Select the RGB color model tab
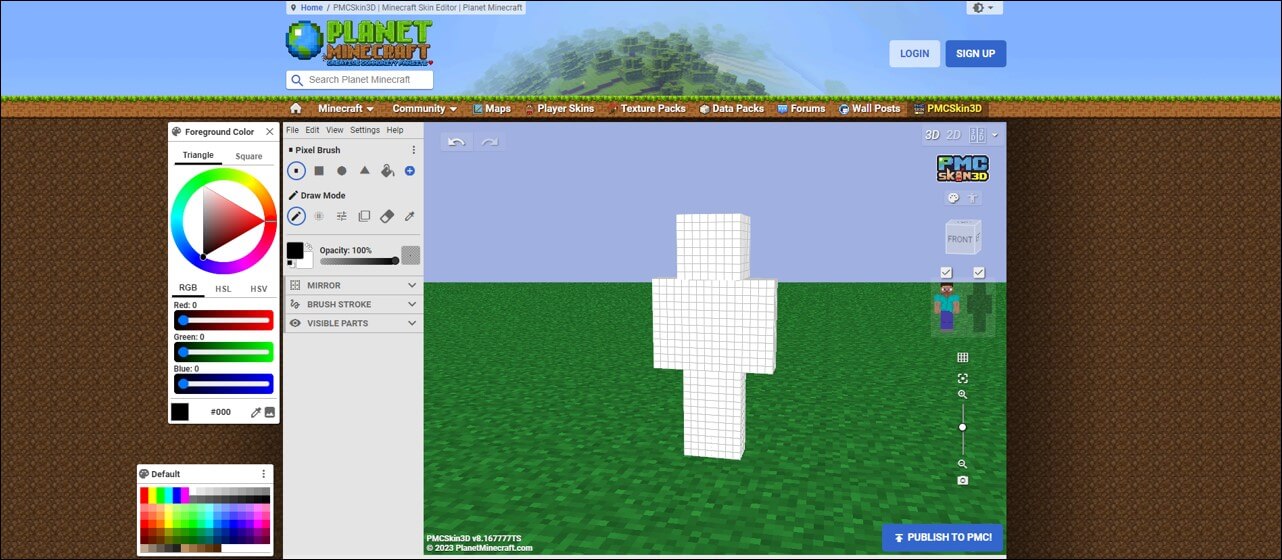 pyautogui.click(x=188, y=288)
